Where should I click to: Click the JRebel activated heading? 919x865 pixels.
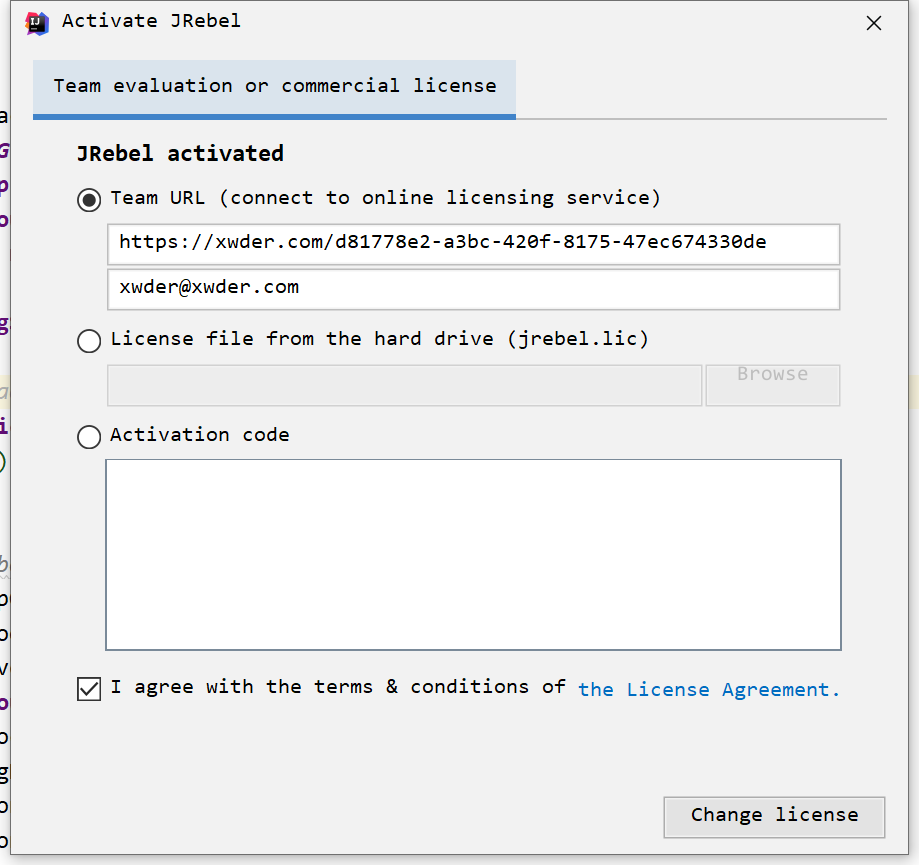click(181, 154)
